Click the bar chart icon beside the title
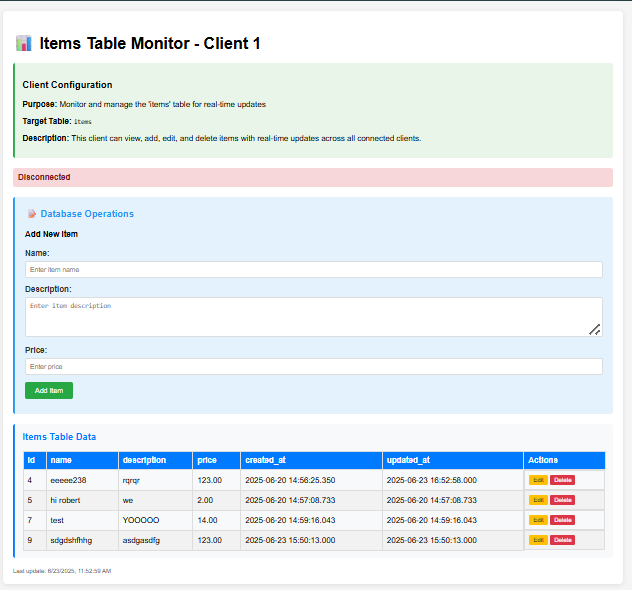Viewport: 632px width, 590px height. coord(24,43)
